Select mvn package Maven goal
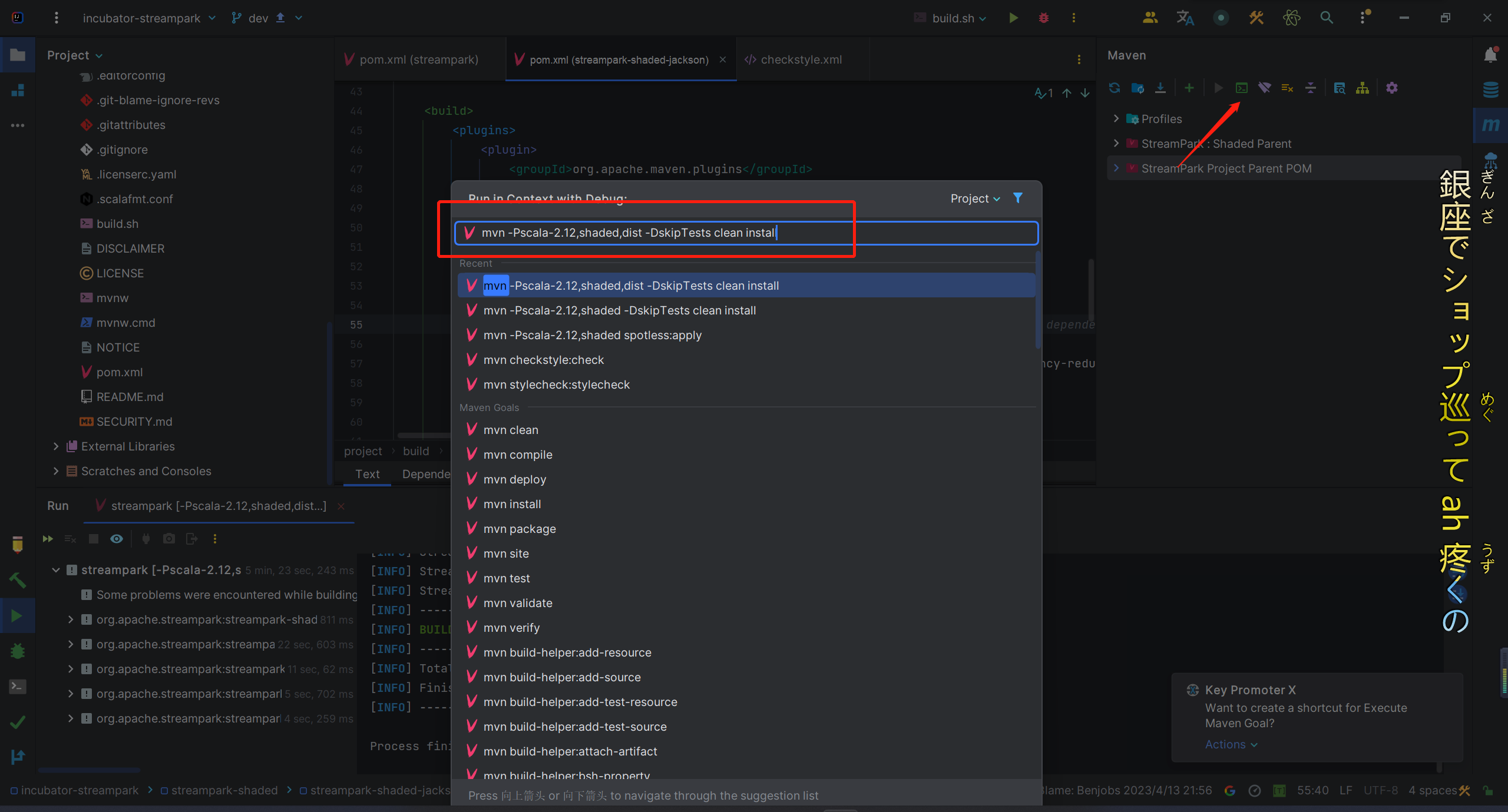The width and height of the screenshot is (1508, 812). coord(519,529)
